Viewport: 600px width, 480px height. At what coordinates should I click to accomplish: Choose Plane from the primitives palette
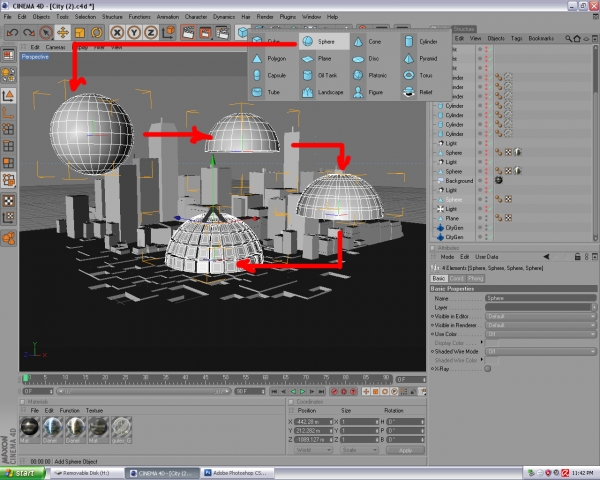click(x=324, y=59)
